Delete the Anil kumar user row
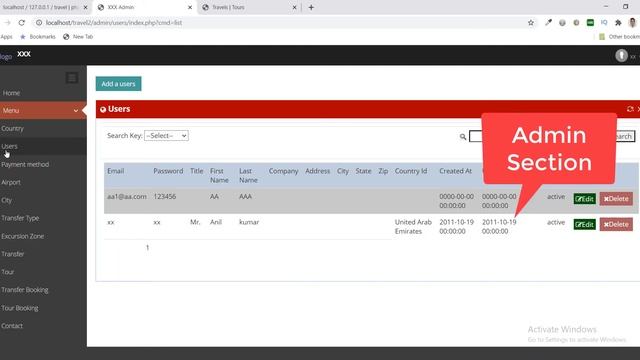The height and width of the screenshot is (360, 640). (x=616, y=224)
